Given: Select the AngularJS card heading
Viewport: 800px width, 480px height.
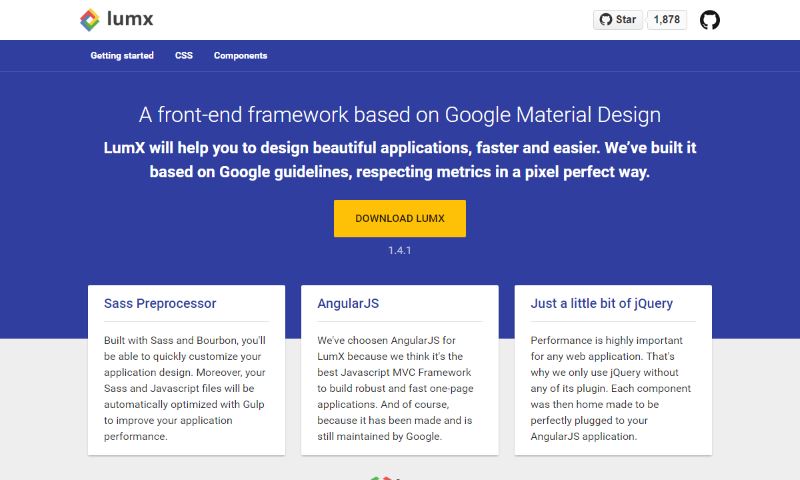Looking at the screenshot, I should point(348,304).
